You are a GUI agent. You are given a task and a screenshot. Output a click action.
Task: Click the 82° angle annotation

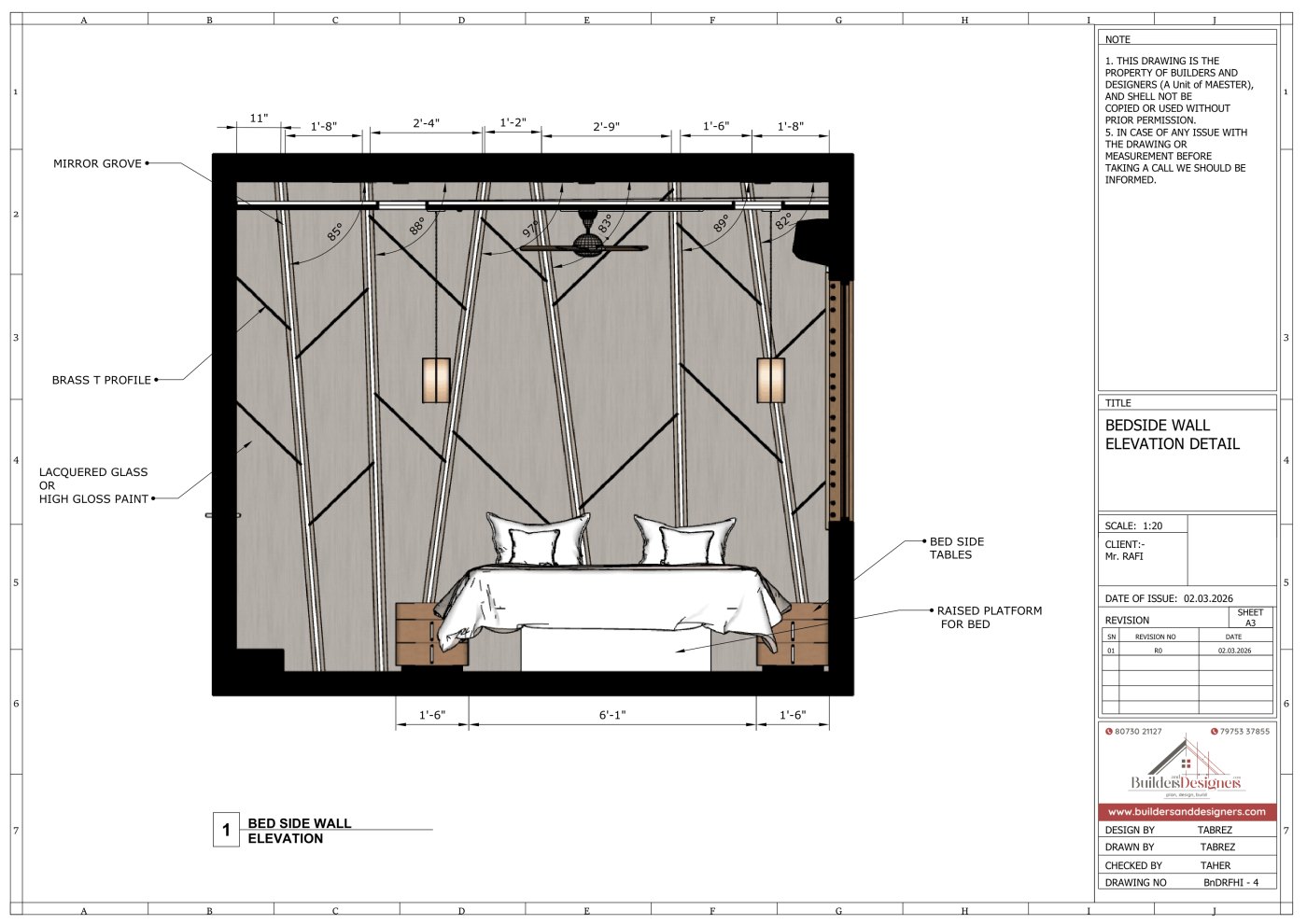pos(782,221)
